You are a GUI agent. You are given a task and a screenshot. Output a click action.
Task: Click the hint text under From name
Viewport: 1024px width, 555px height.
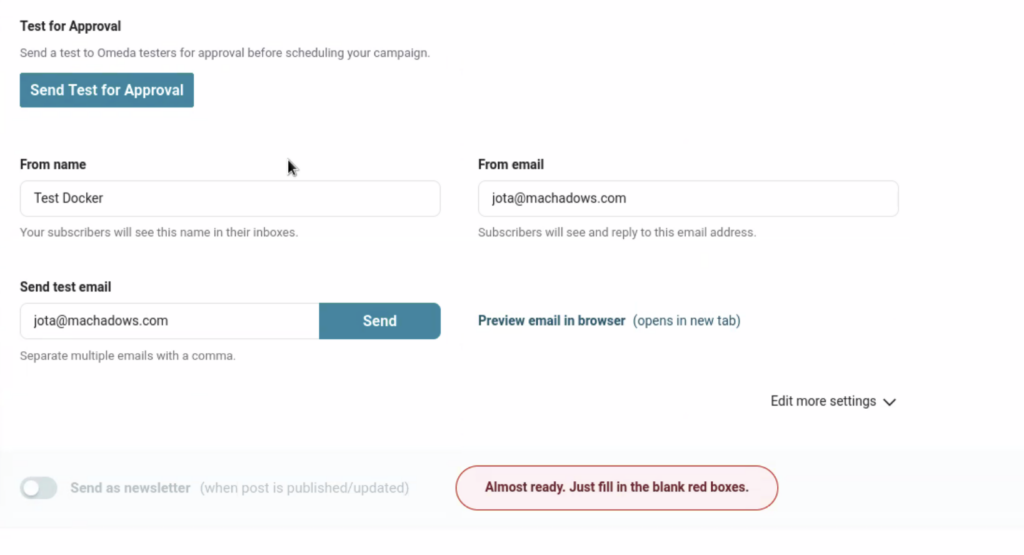pos(159,232)
